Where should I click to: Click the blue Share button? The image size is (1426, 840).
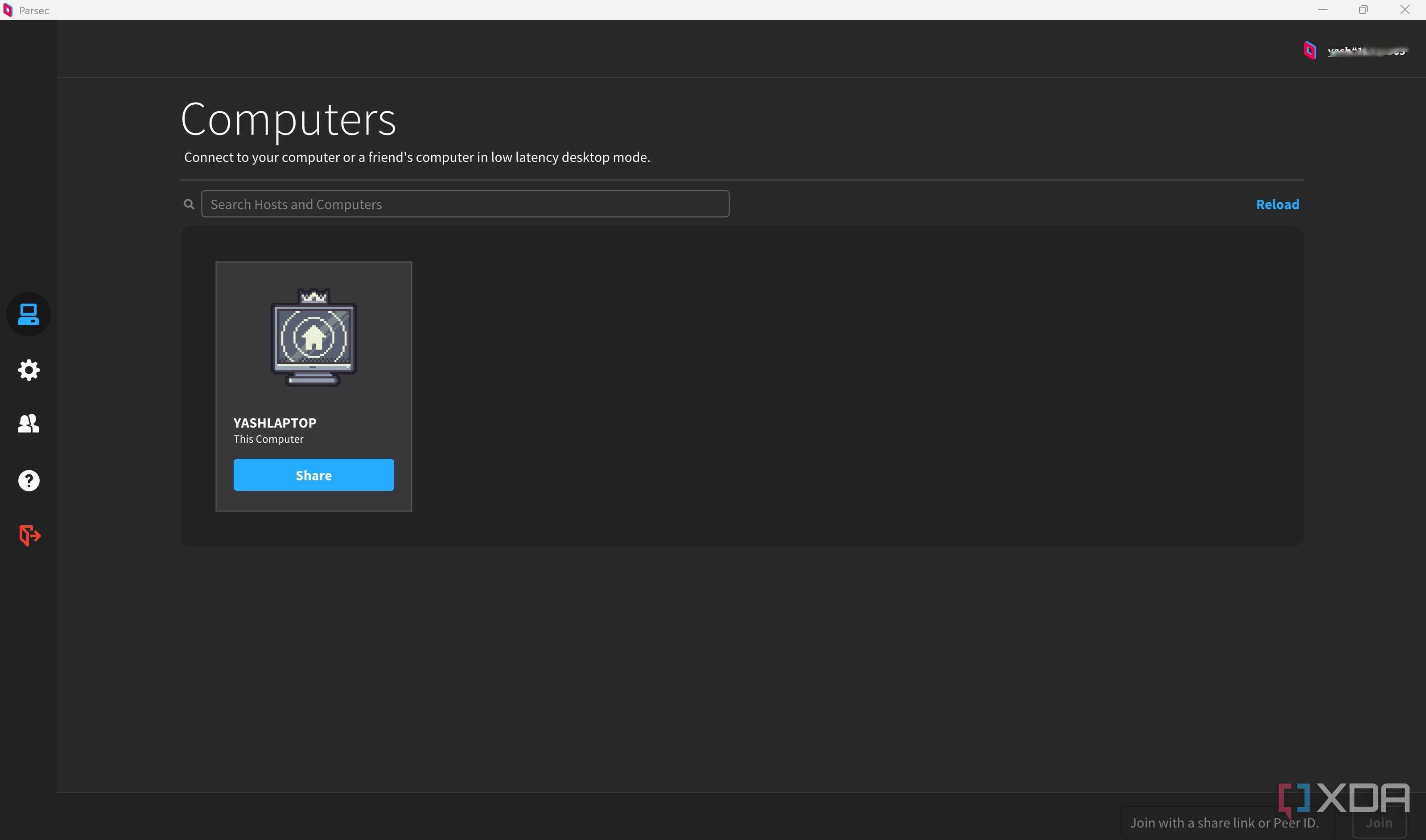pyautogui.click(x=313, y=475)
